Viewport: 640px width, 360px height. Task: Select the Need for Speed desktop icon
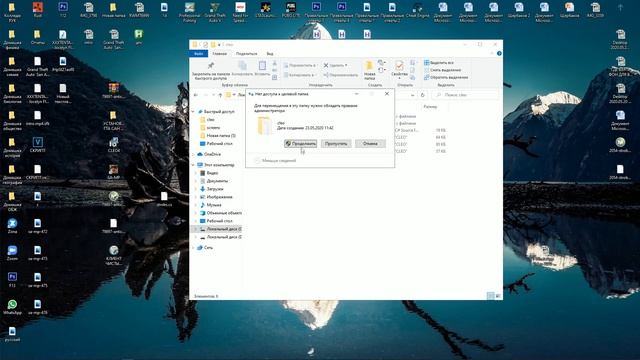click(x=240, y=11)
